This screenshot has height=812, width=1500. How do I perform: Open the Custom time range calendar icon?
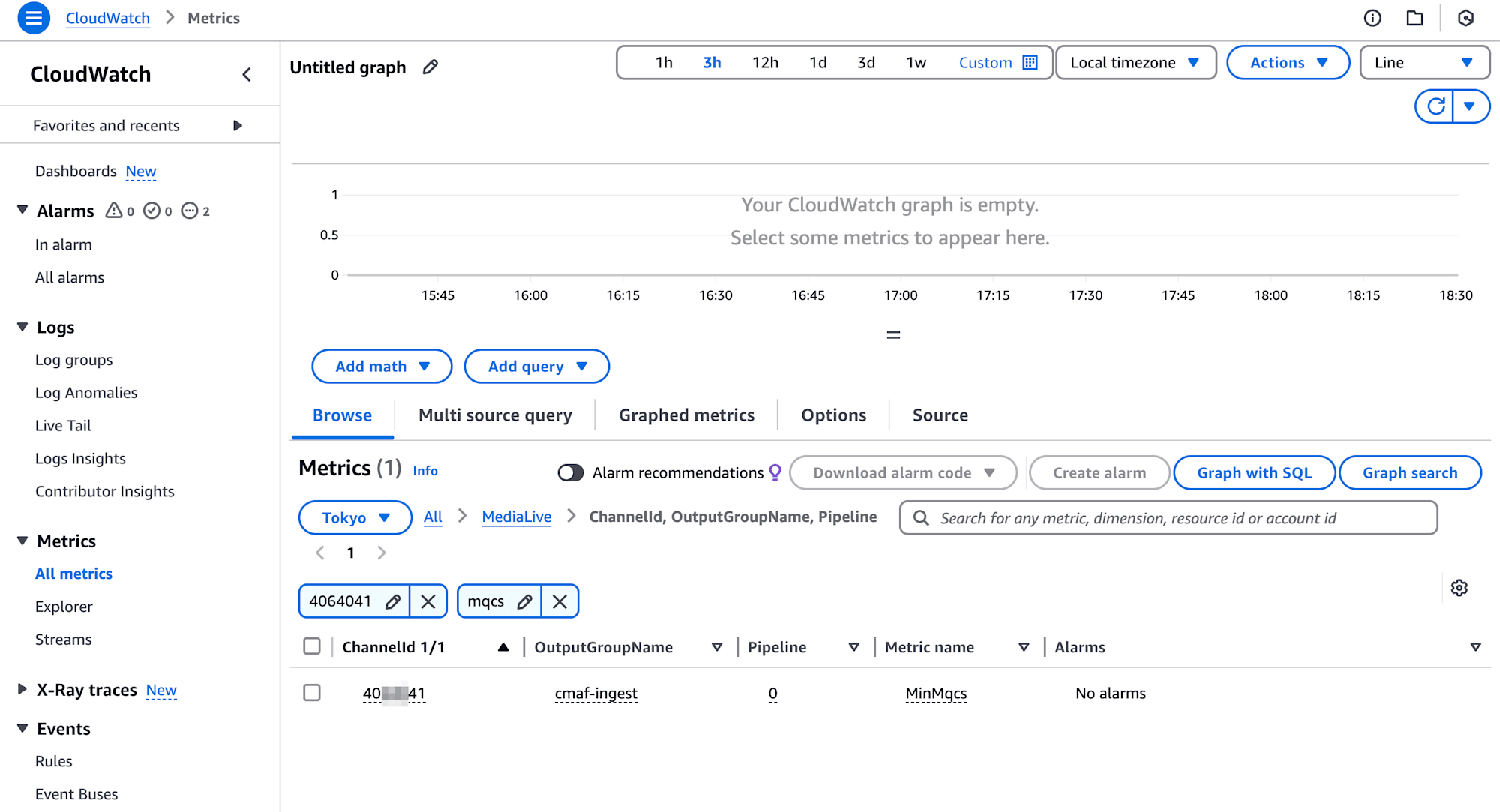[1030, 62]
